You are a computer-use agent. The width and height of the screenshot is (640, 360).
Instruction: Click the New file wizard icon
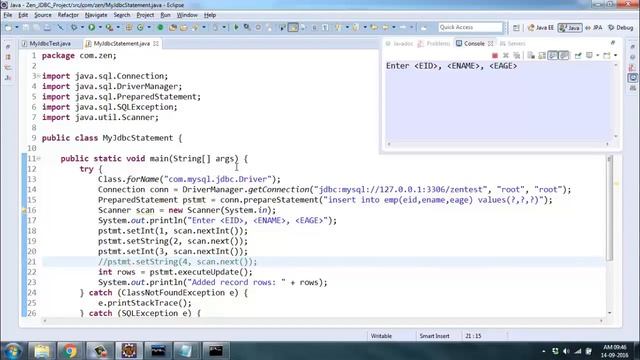click(x=8, y=27)
